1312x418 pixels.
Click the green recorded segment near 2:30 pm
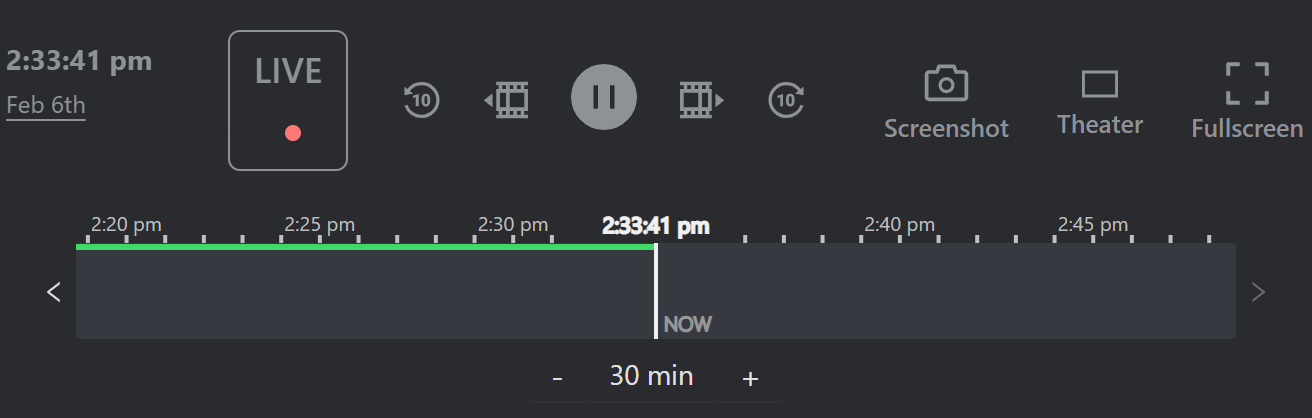click(513, 246)
